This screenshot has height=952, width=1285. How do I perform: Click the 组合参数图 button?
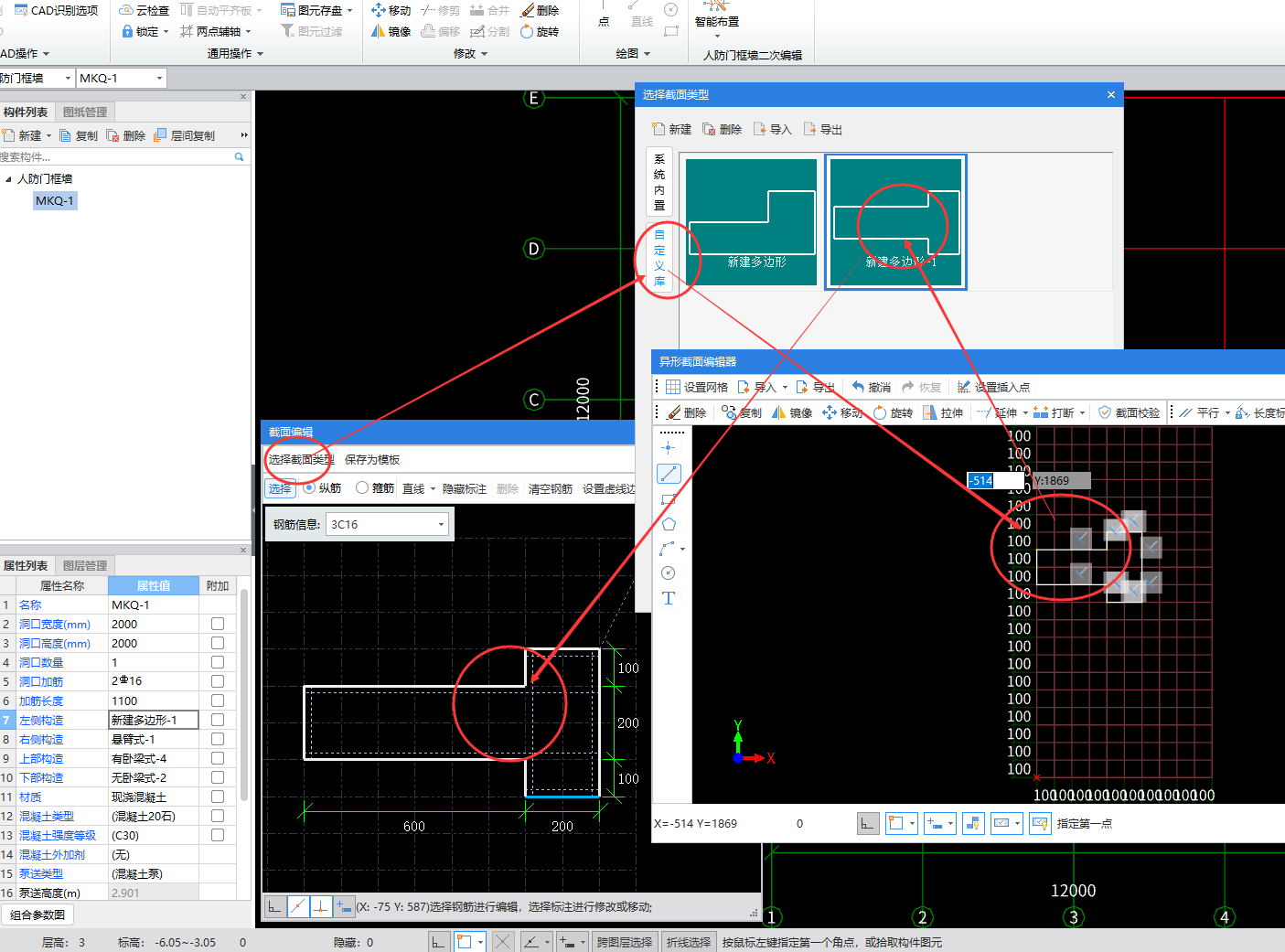[37, 915]
